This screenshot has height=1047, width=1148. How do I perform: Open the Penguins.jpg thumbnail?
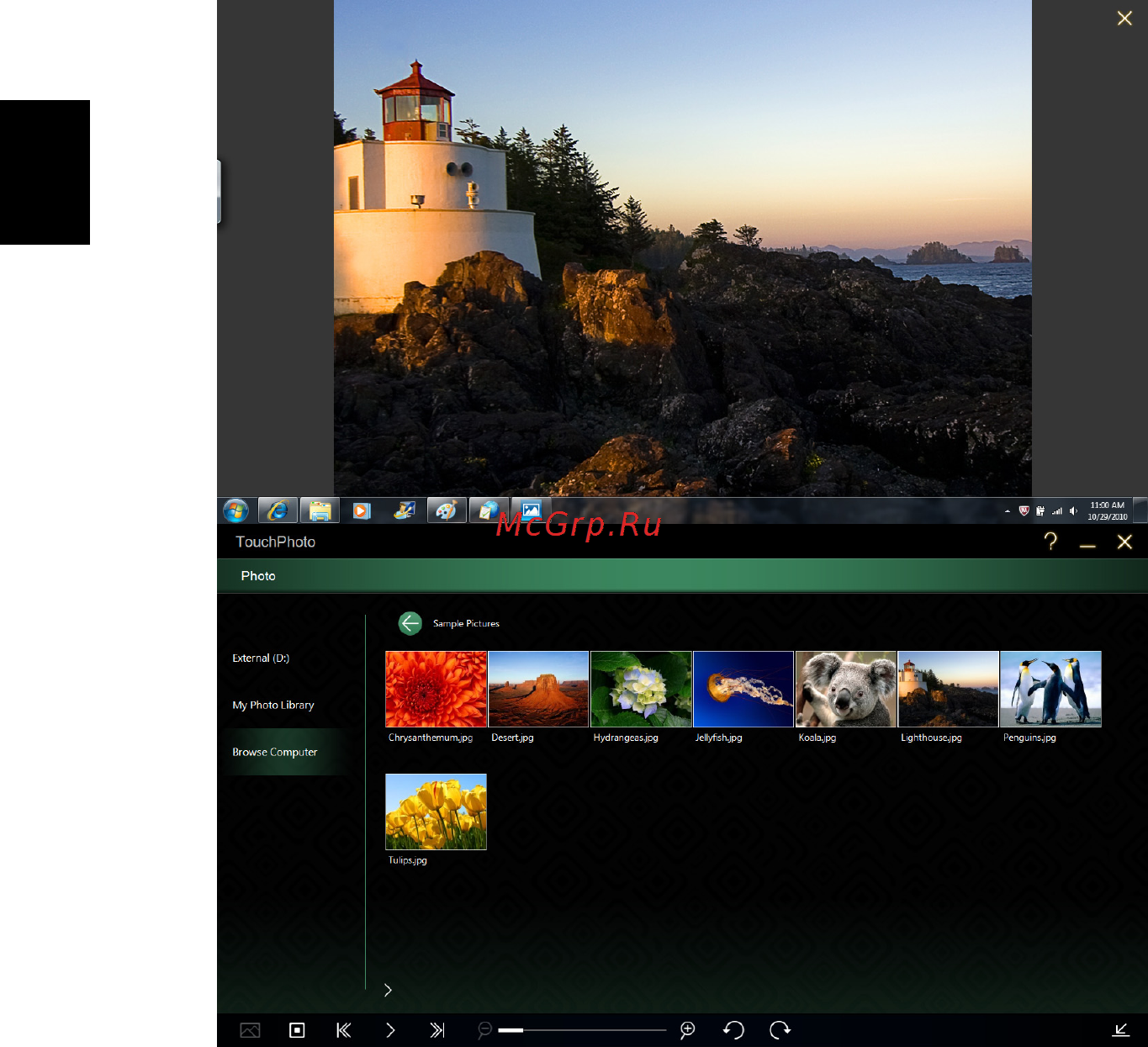[1050, 689]
